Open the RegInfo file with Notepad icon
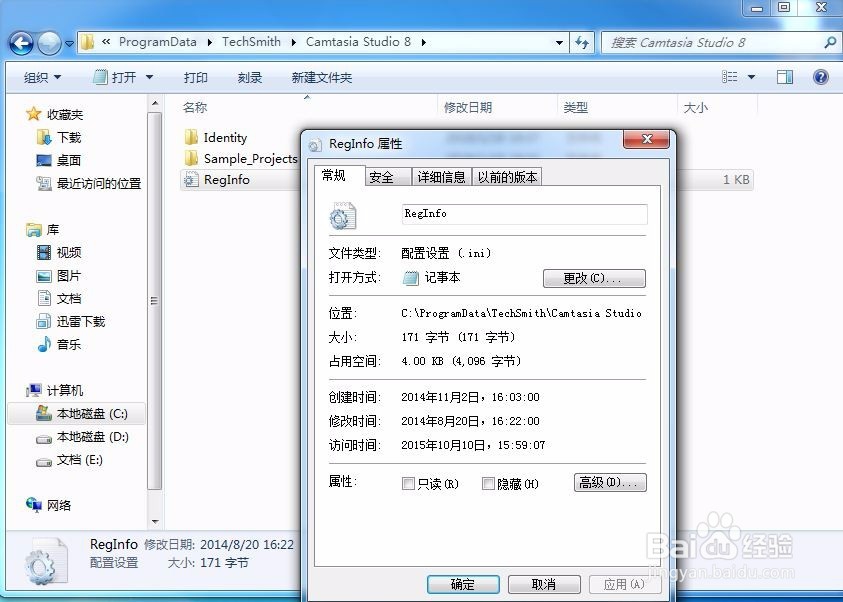This screenshot has width=843, height=602. pos(412,278)
